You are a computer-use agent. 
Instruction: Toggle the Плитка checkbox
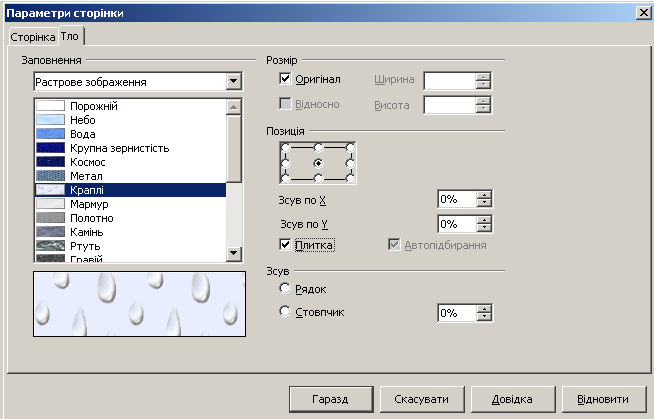pyautogui.click(x=285, y=245)
